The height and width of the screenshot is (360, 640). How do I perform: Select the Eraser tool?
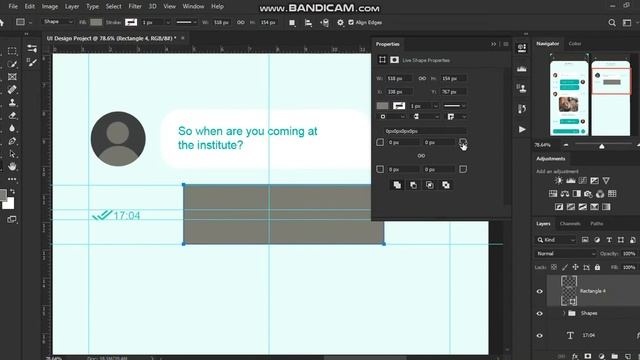pyautogui.click(x=12, y=116)
